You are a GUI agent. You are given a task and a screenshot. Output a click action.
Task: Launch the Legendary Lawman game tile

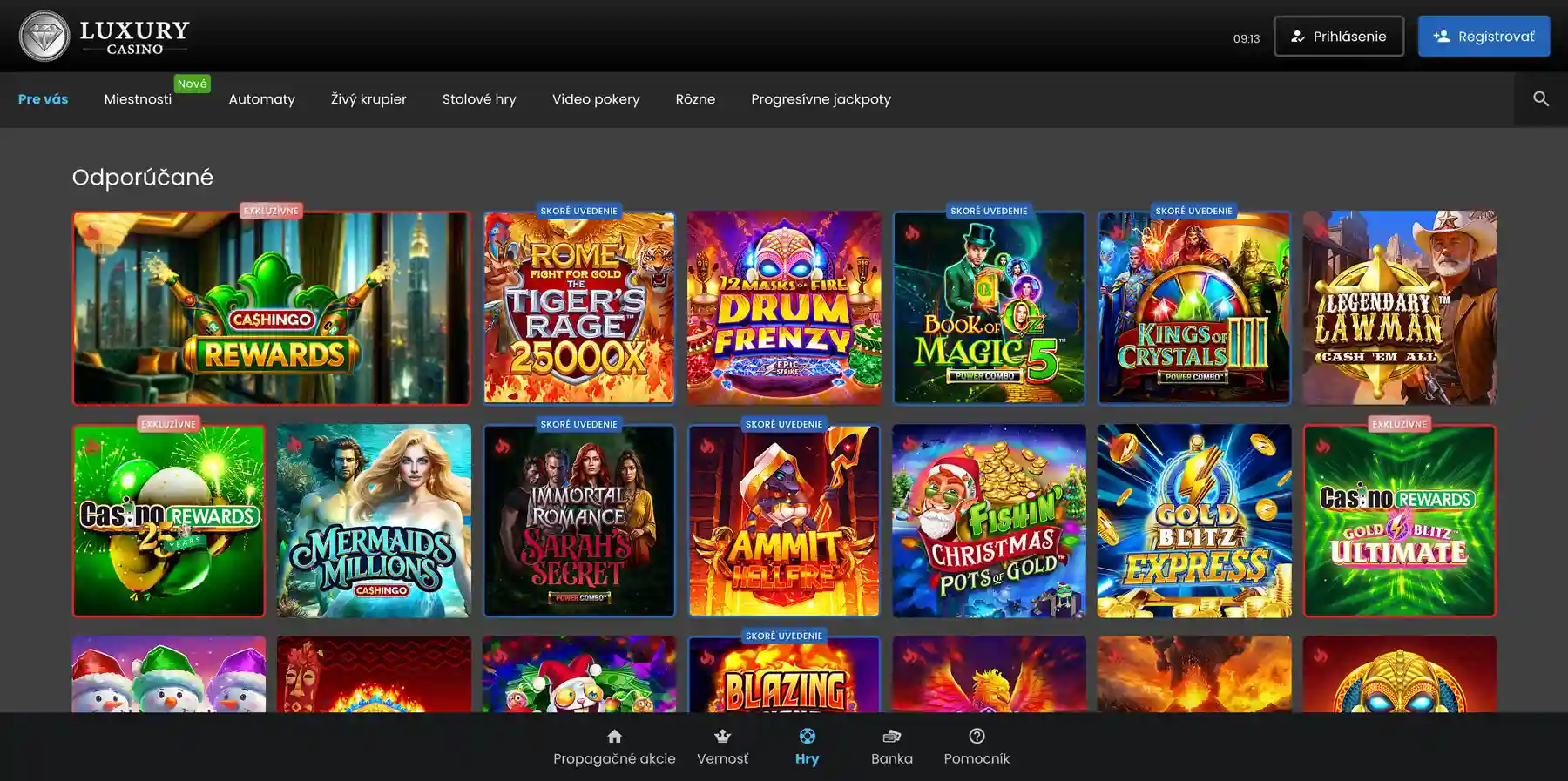click(x=1399, y=308)
